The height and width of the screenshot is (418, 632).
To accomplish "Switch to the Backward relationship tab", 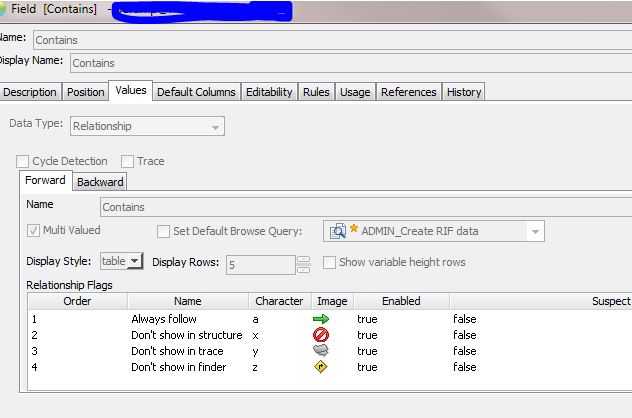I will tap(100, 182).
